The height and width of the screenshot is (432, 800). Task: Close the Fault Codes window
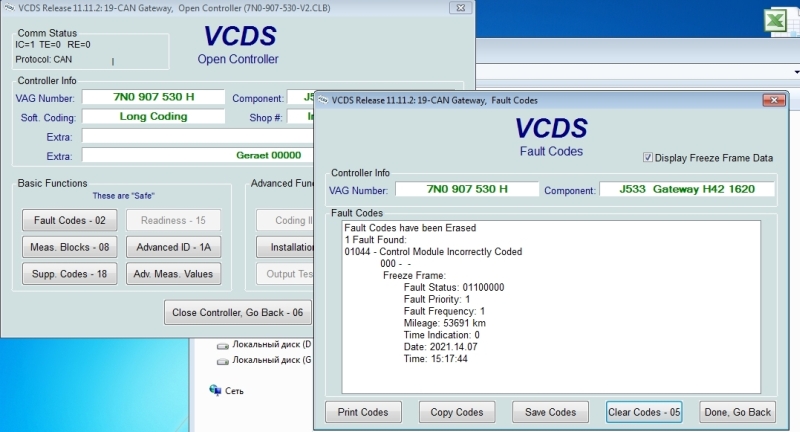(x=773, y=100)
